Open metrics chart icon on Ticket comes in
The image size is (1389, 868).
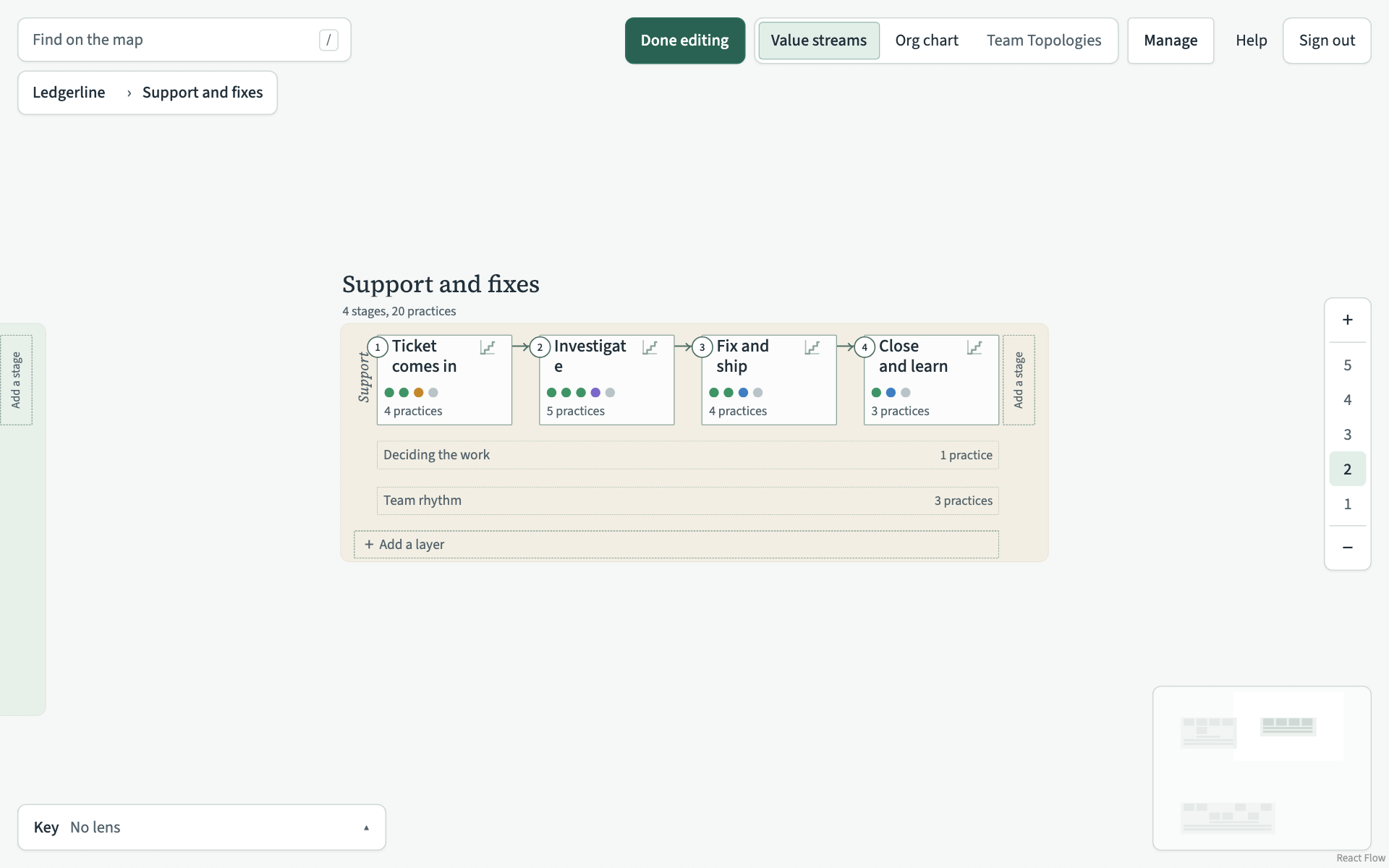point(488,348)
